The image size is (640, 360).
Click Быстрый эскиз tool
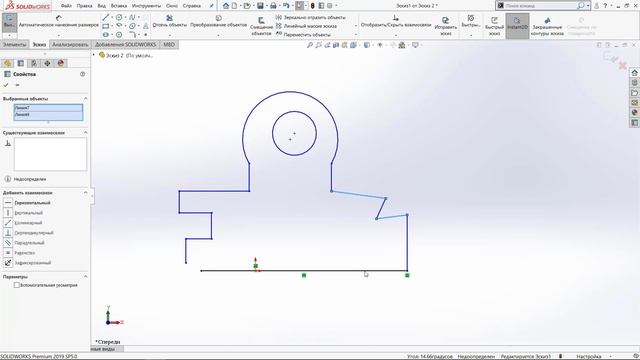pos(494,26)
